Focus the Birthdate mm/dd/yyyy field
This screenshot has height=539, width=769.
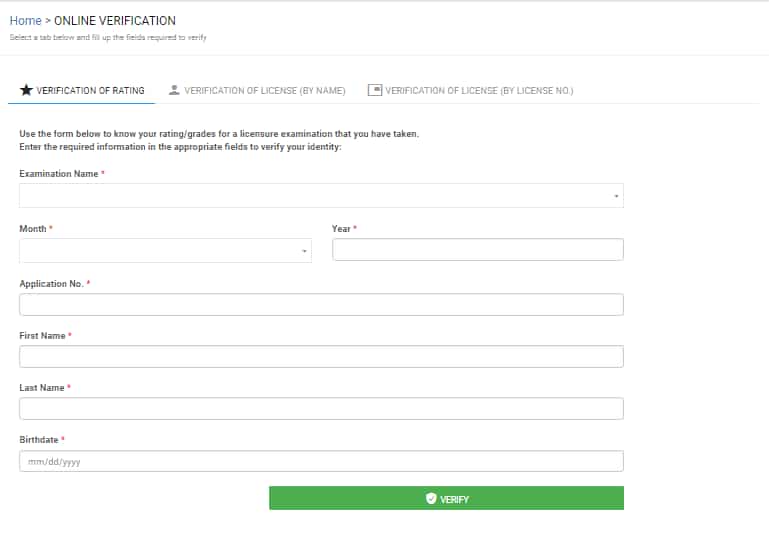pyautogui.click(x=321, y=461)
